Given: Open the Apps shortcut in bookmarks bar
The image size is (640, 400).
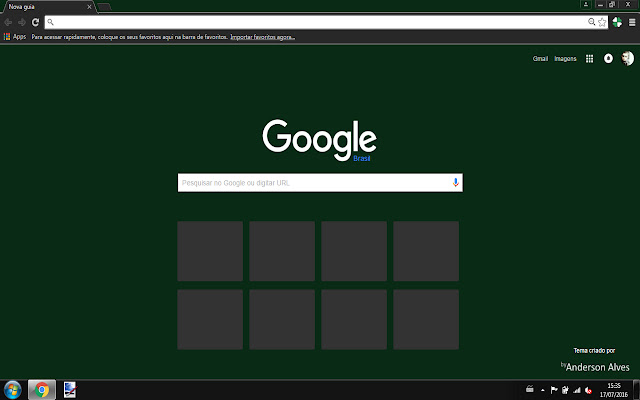Looking at the screenshot, I should 15,37.
